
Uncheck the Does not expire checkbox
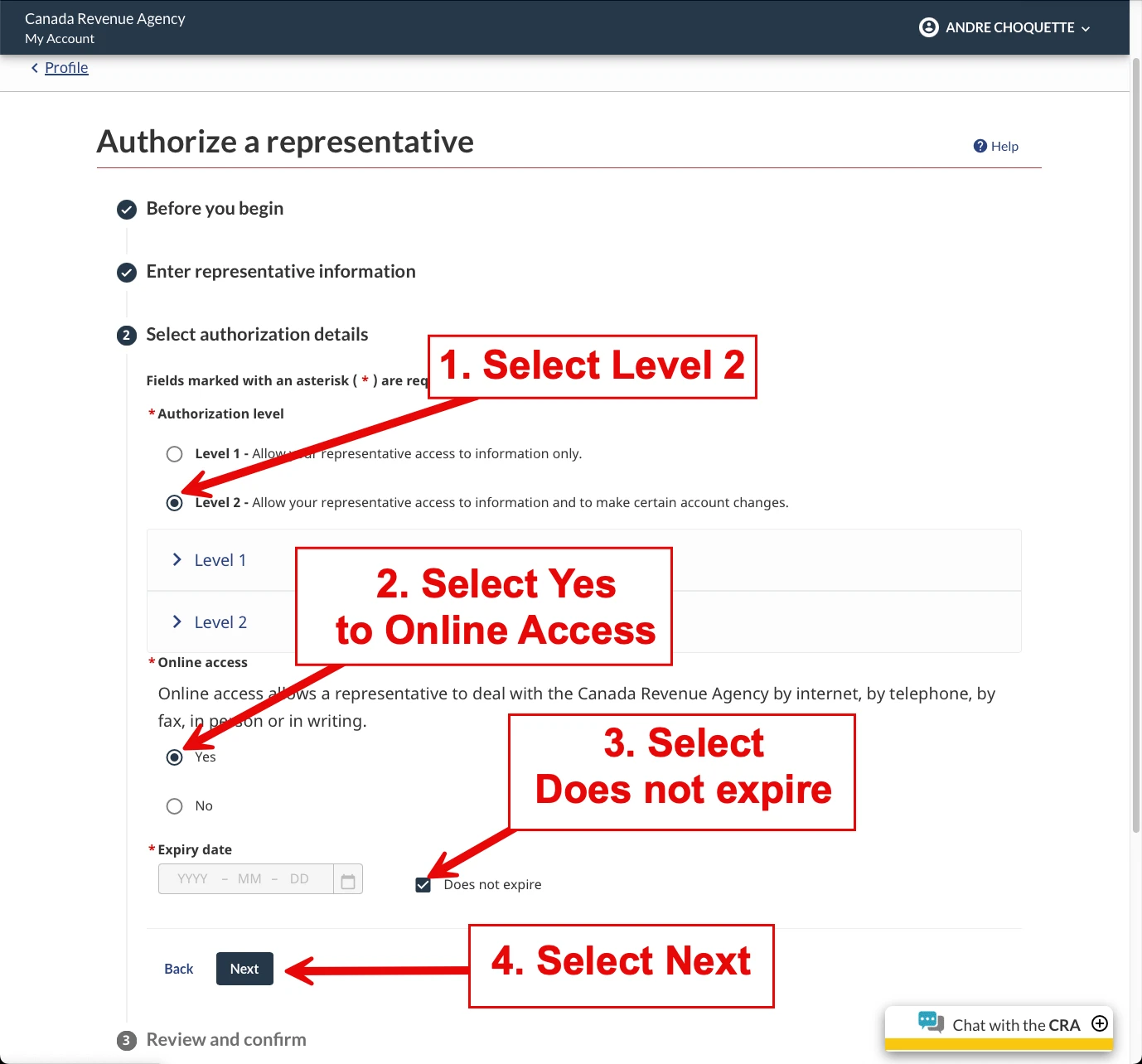pos(423,885)
